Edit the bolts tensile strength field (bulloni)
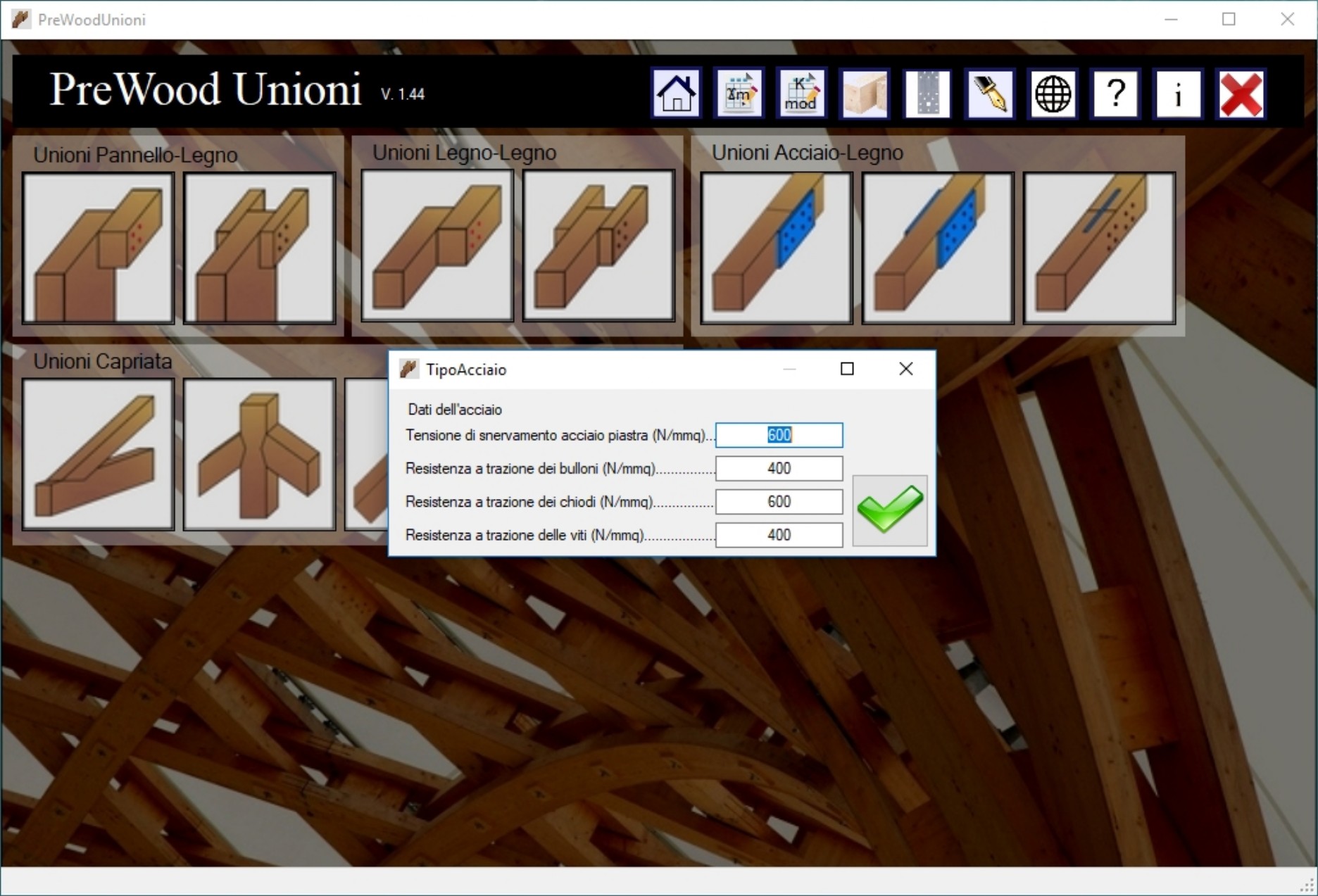This screenshot has width=1318, height=896. (x=779, y=469)
